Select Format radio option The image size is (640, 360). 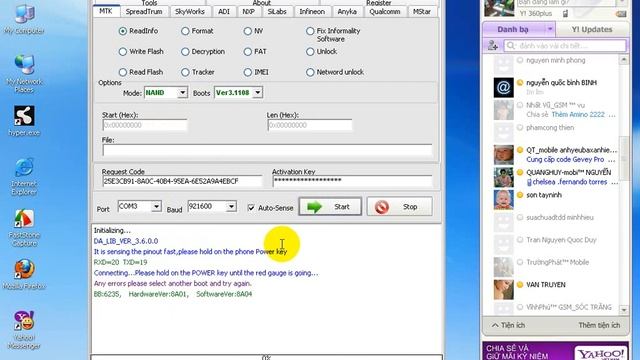click(185, 31)
